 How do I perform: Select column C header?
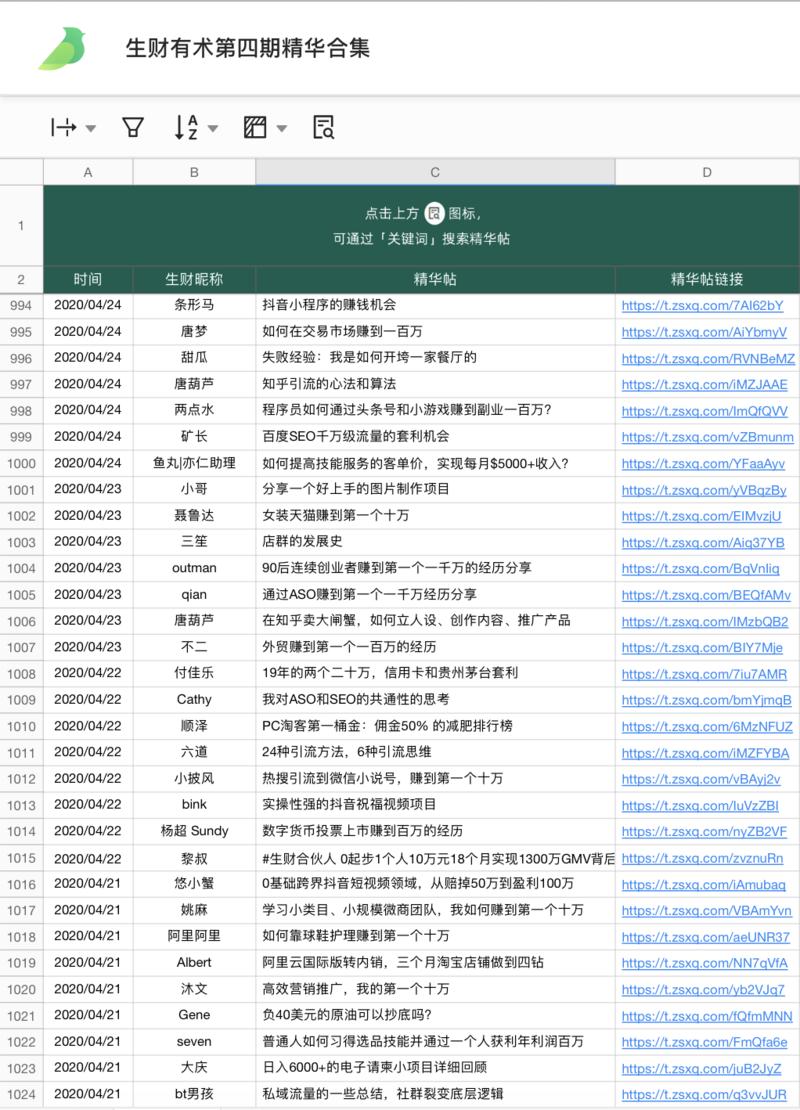point(434,172)
